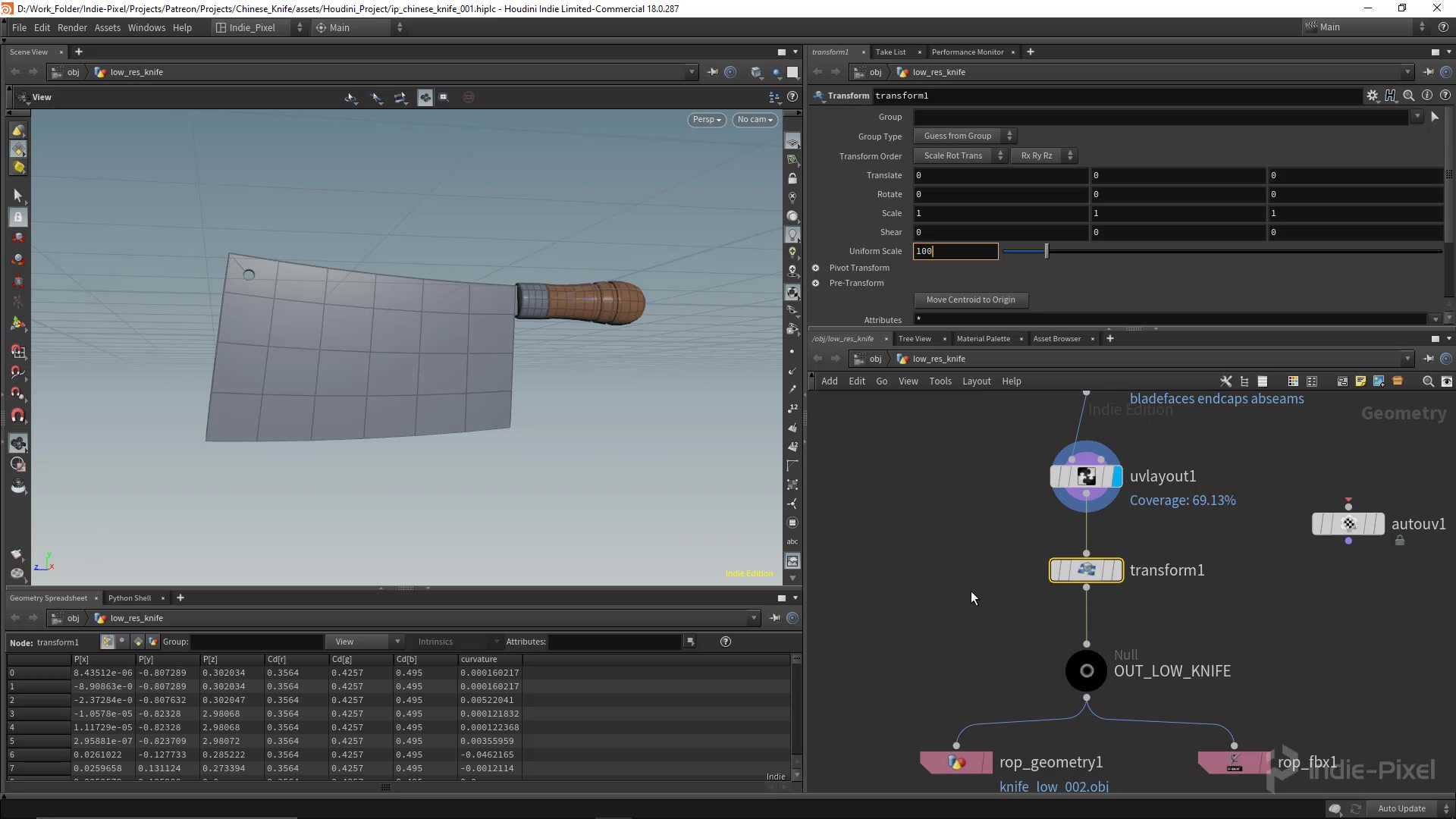Image resolution: width=1456 pixels, height=819 pixels.
Task: Open the Render menu
Action: pyautogui.click(x=72, y=27)
